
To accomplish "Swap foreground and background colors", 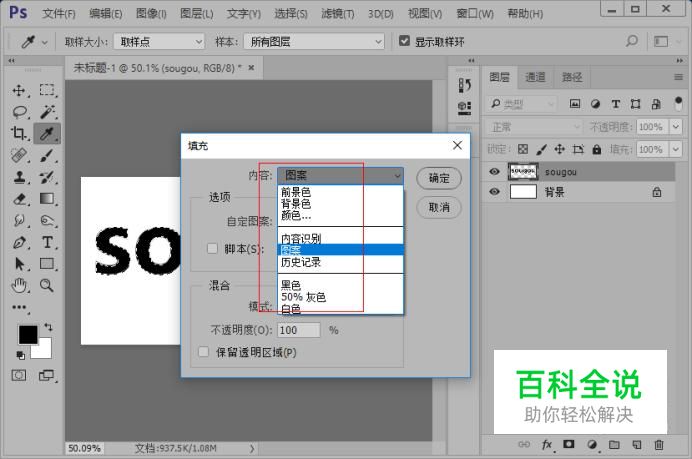I will (48, 327).
